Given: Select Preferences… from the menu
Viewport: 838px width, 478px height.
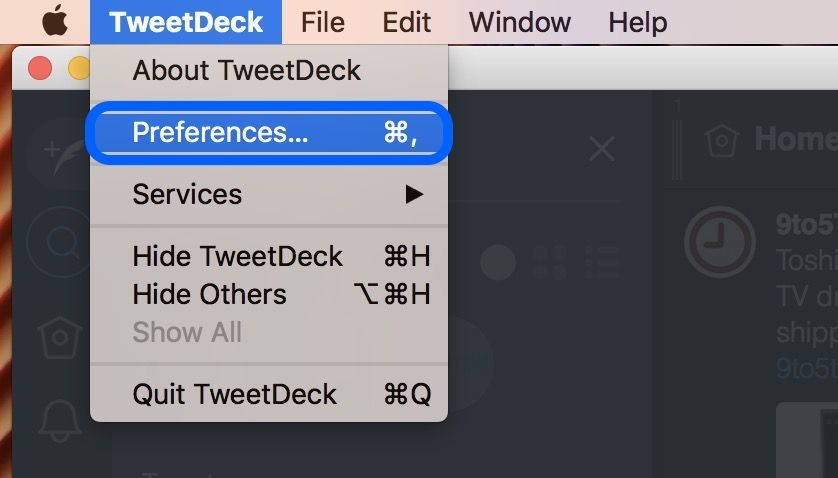Looking at the screenshot, I should [269, 133].
